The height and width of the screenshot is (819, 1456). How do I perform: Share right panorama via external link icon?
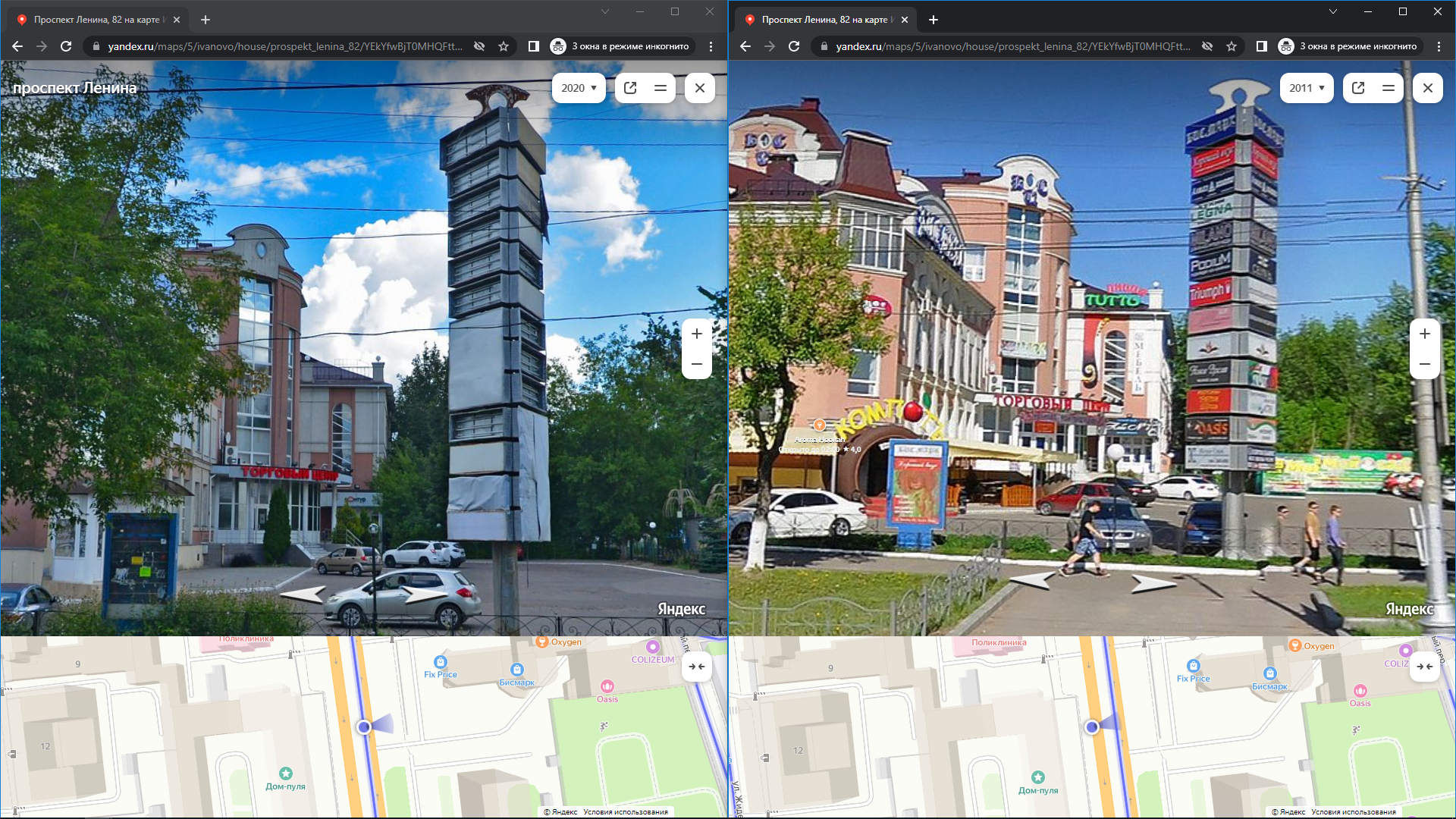1358,88
